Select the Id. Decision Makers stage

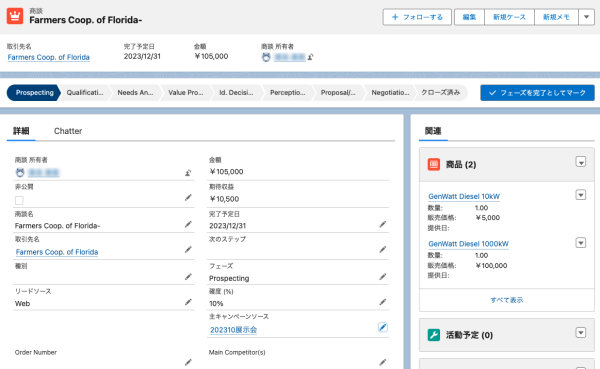(x=236, y=93)
